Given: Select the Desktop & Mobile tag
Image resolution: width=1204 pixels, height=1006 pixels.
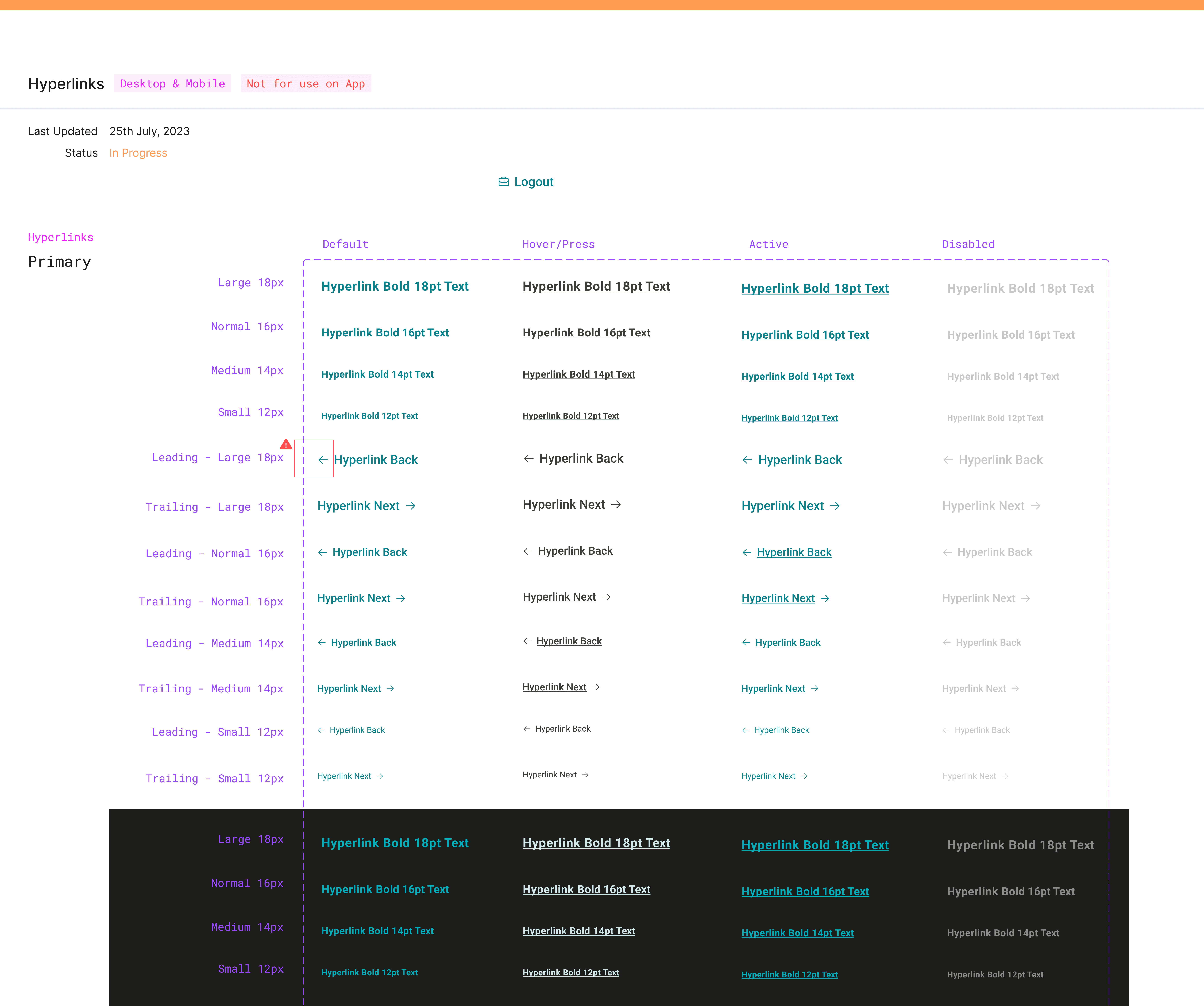Looking at the screenshot, I should coord(172,84).
